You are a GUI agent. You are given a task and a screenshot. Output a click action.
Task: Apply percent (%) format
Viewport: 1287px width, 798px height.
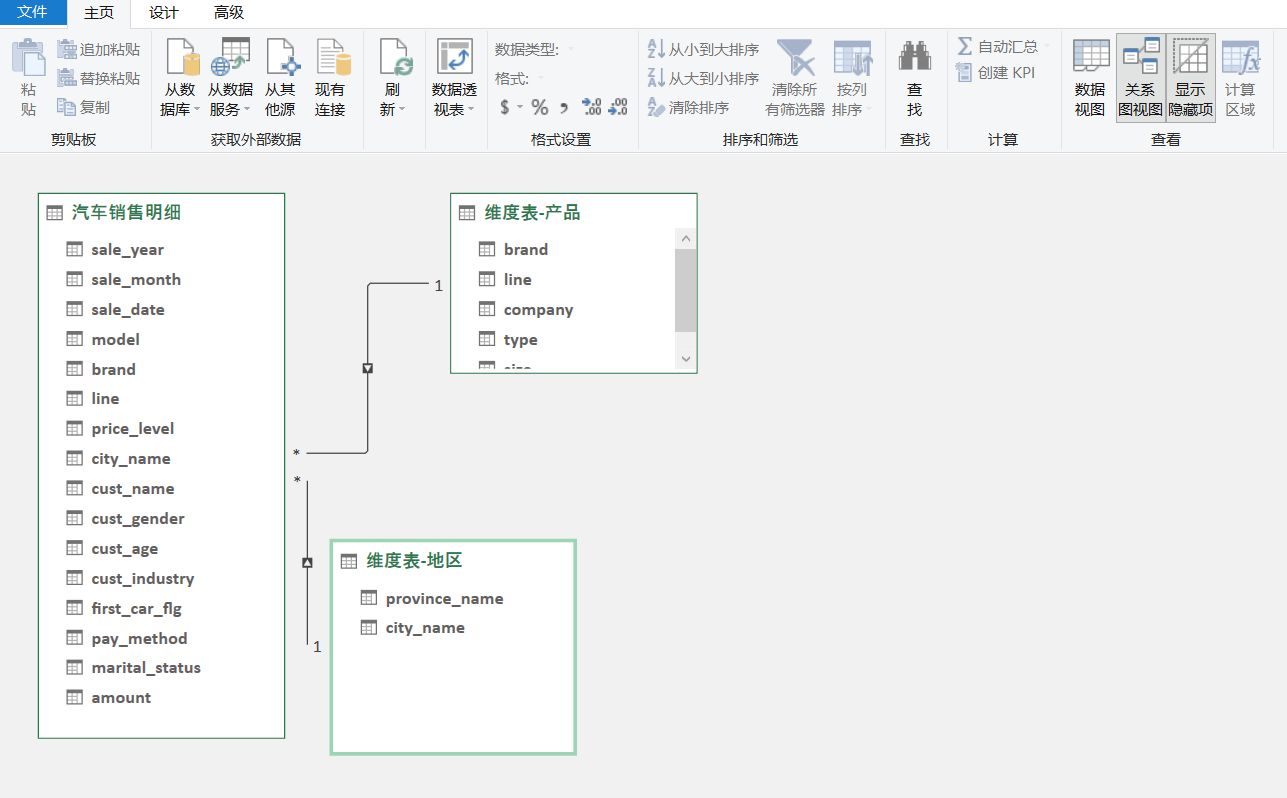tap(540, 107)
